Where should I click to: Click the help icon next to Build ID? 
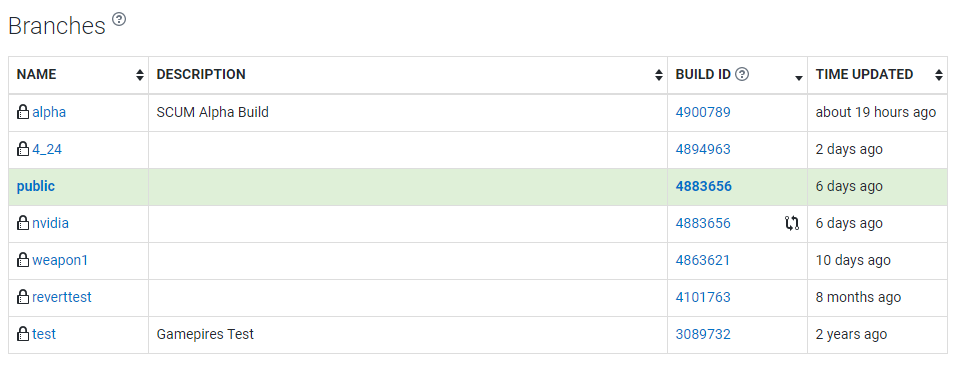[x=741, y=75]
